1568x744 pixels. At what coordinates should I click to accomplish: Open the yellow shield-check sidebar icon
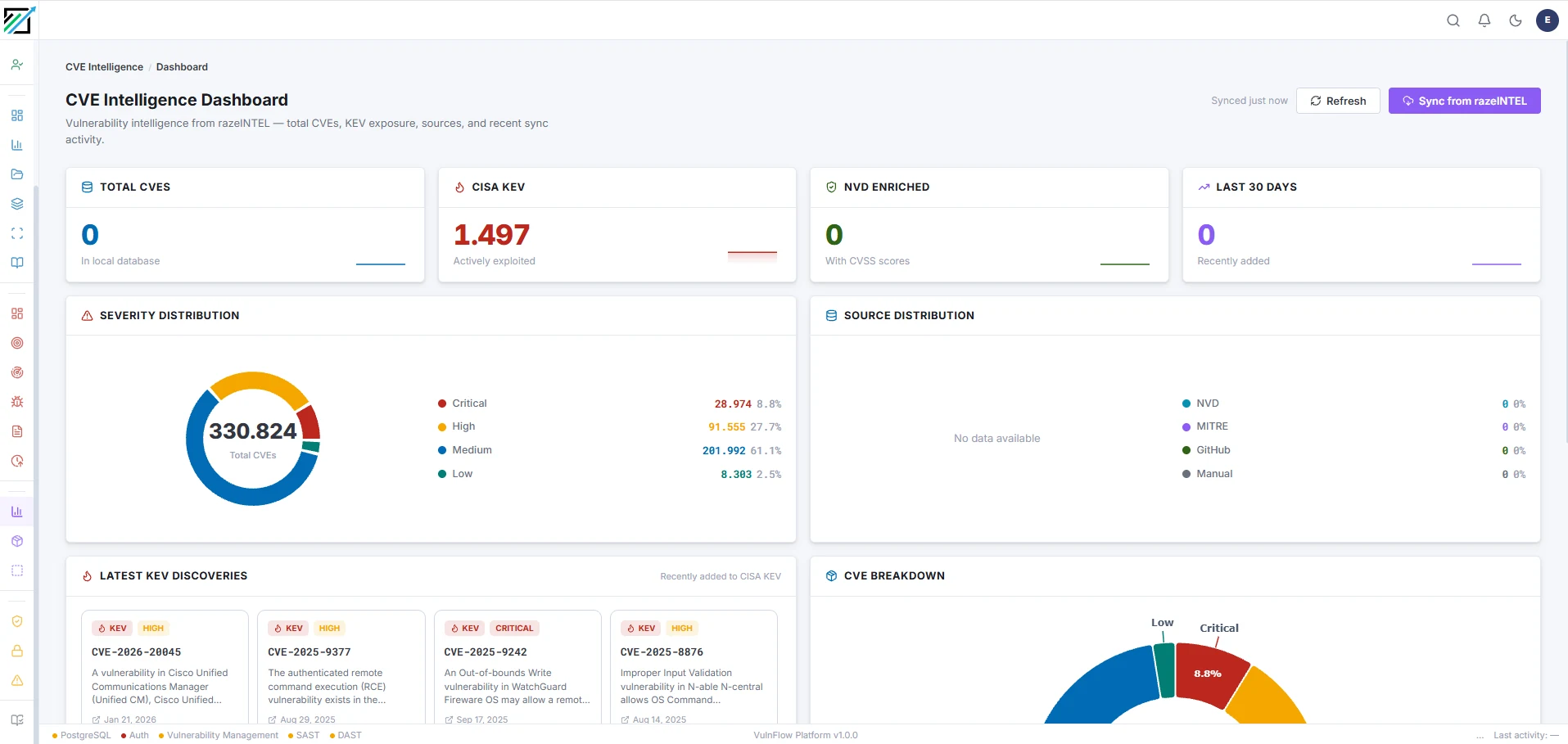click(17, 621)
